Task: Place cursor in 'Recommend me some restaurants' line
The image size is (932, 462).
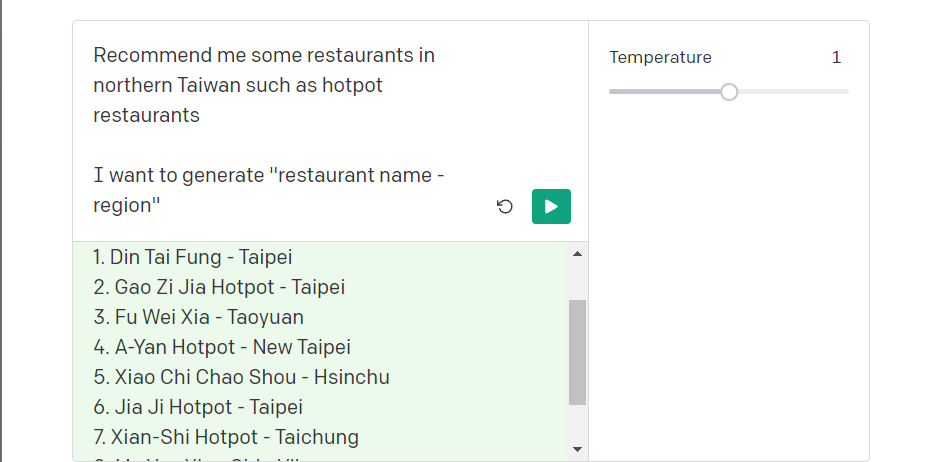Action: [264, 55]
